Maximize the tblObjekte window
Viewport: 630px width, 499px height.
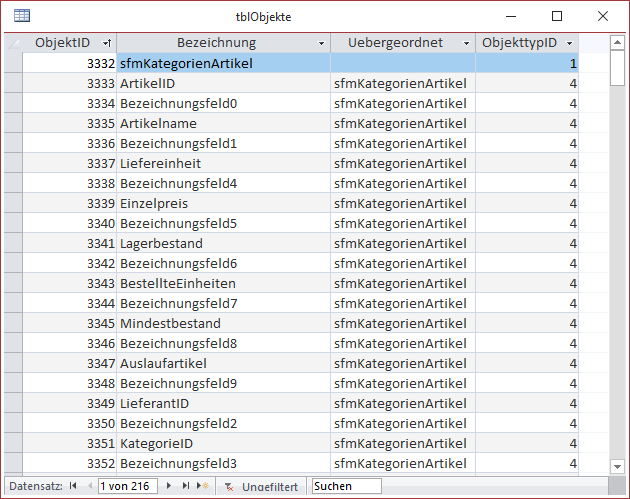click(557, 16)
